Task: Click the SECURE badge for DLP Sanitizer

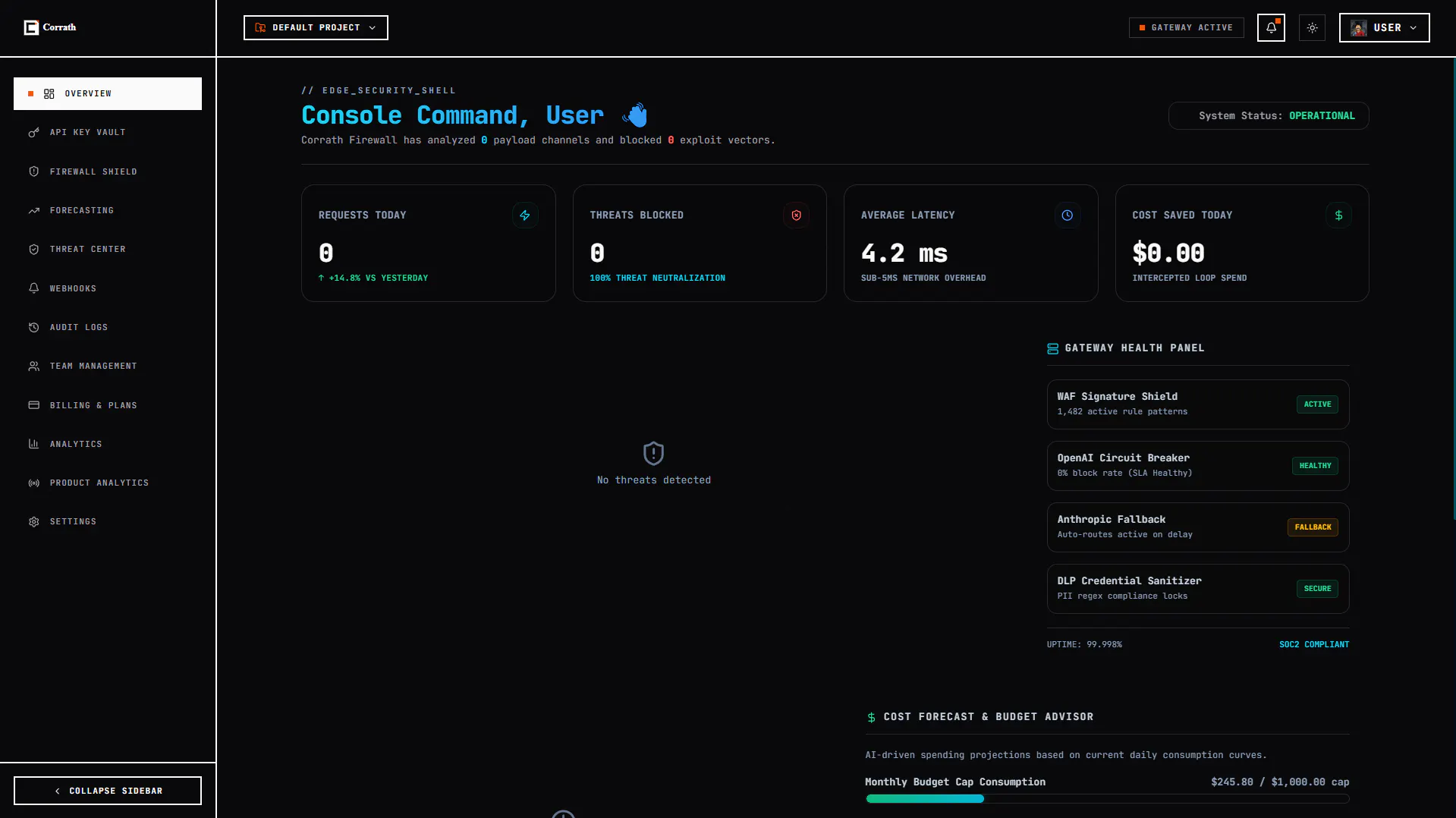Action: [x=1317, y=589]
